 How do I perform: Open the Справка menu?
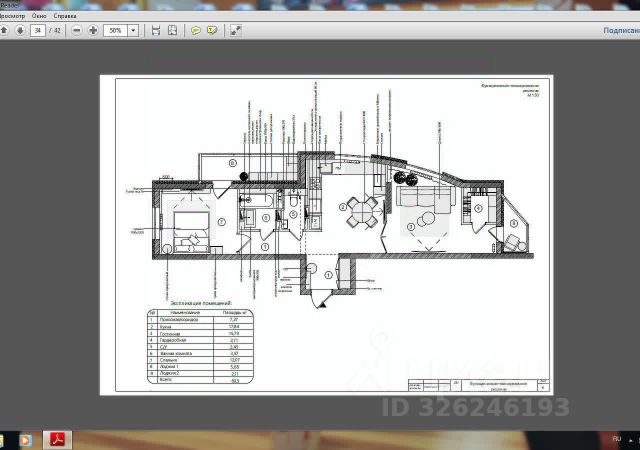click(x=65, y=16)
